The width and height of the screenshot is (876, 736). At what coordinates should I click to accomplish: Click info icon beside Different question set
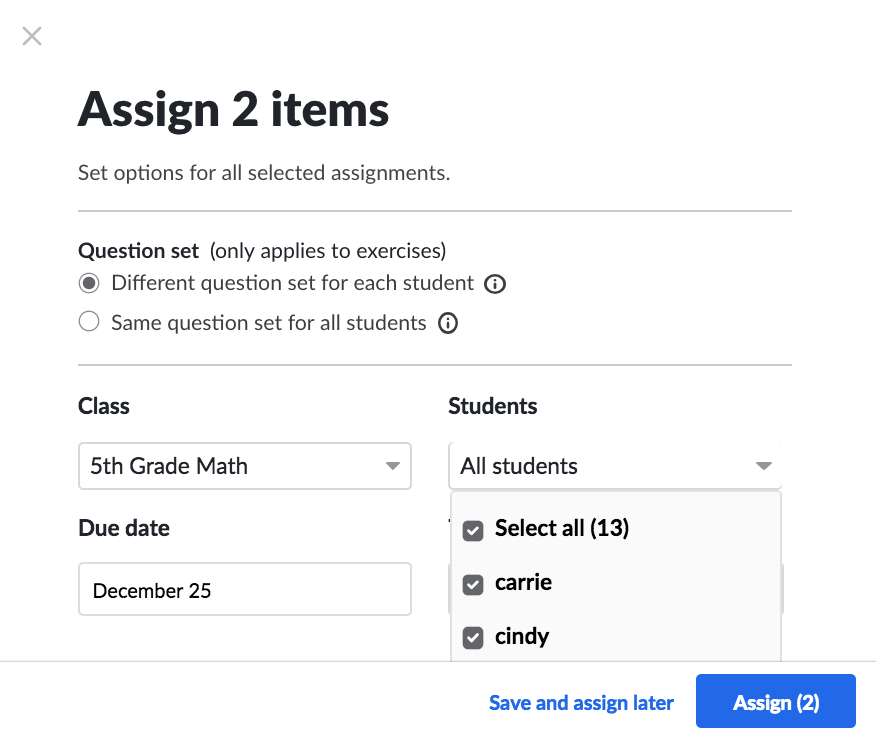[x=494, y=284]
